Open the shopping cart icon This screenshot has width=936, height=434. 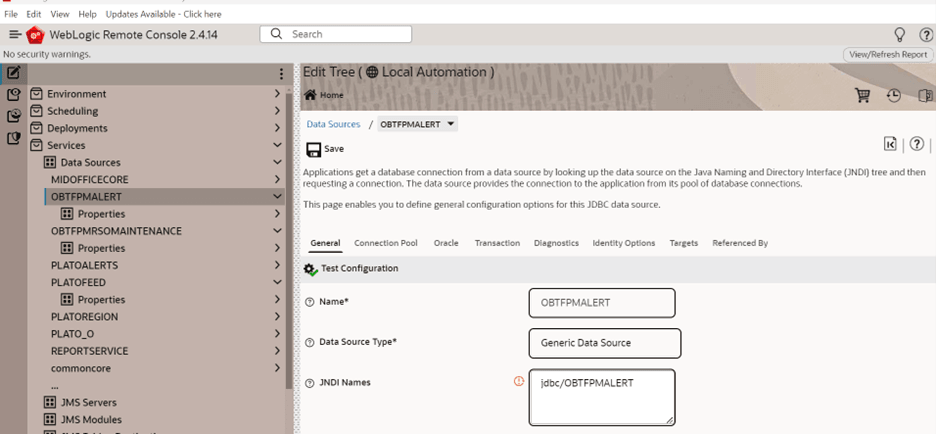point(862,96)
